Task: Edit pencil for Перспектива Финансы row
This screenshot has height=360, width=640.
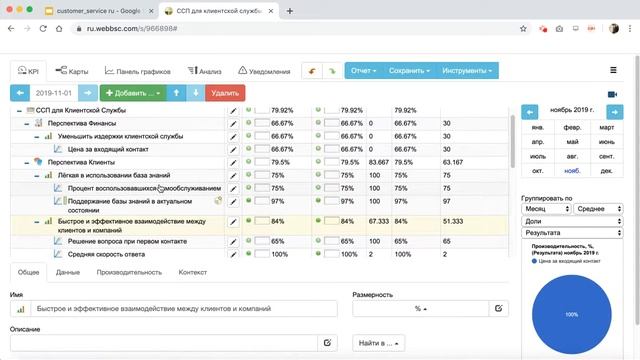Action: pyautogui.click(x=233, y=123)
